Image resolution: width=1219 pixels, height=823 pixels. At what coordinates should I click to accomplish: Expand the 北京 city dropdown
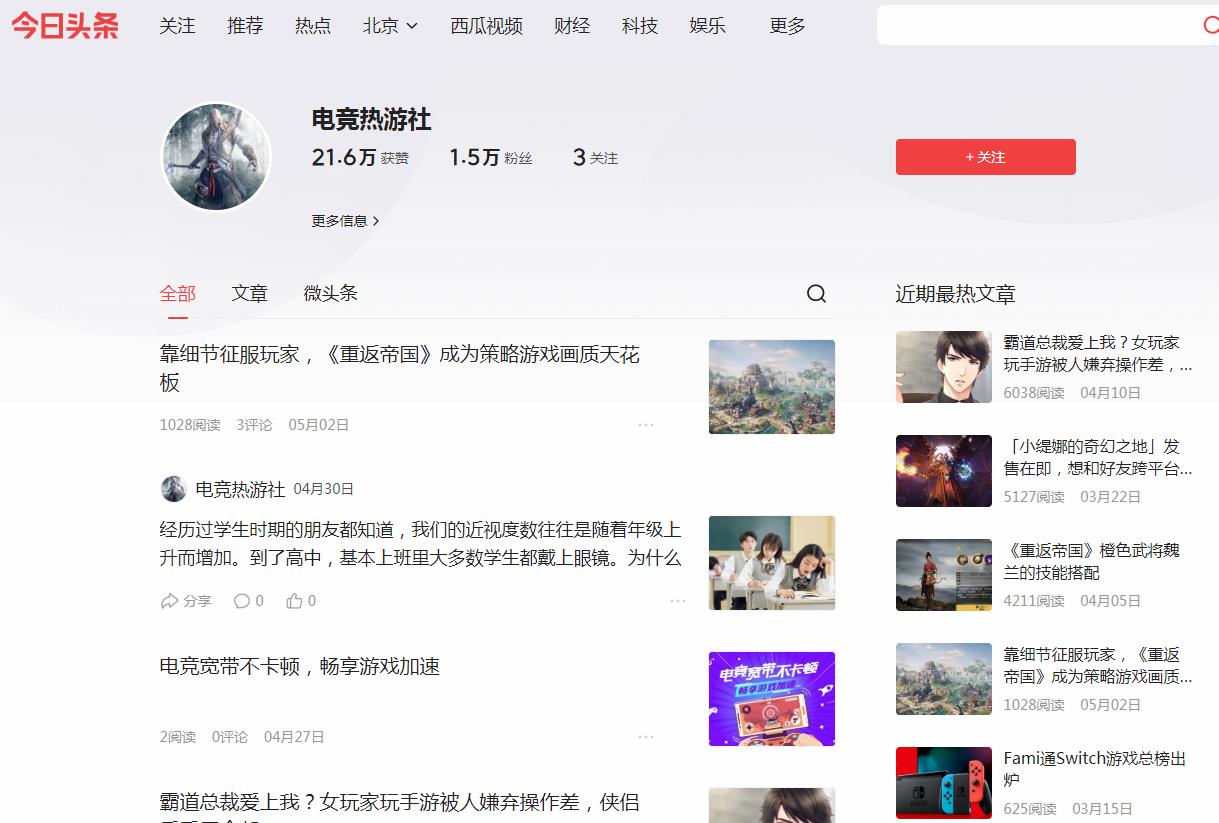pyautogui.click(x=390, y=26)
